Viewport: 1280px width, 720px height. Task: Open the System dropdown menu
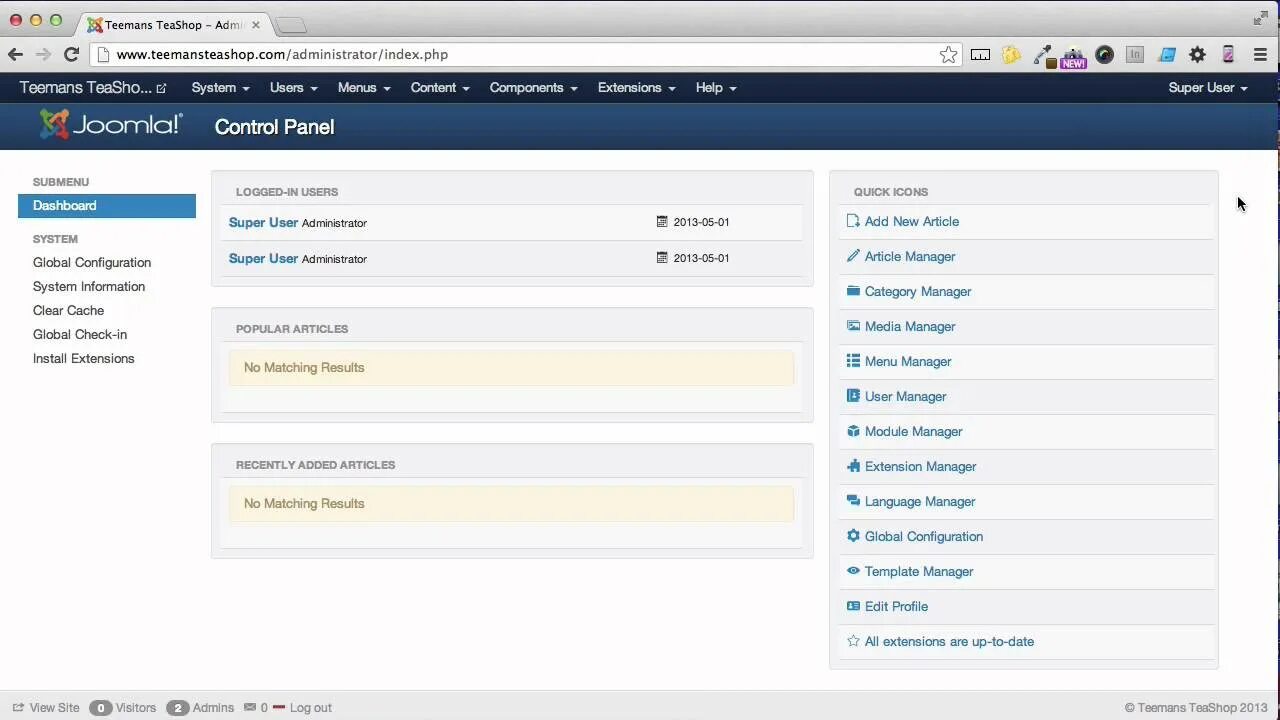coord(220,88)
